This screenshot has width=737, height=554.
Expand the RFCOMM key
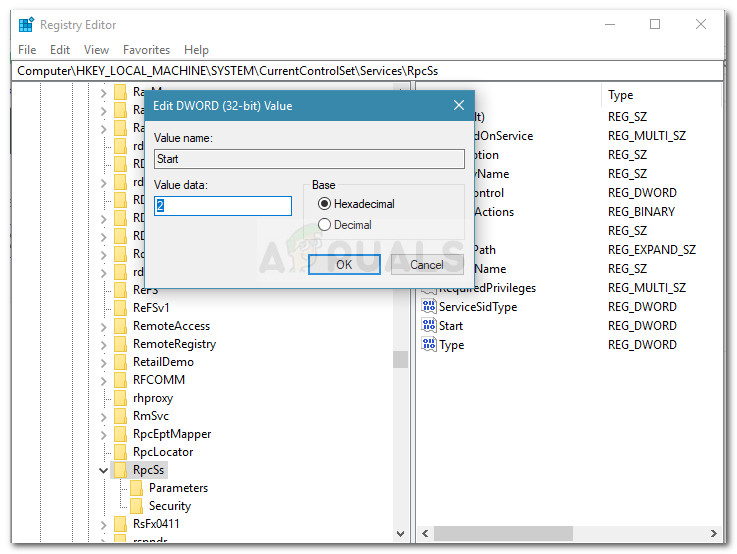pos(103,381)
